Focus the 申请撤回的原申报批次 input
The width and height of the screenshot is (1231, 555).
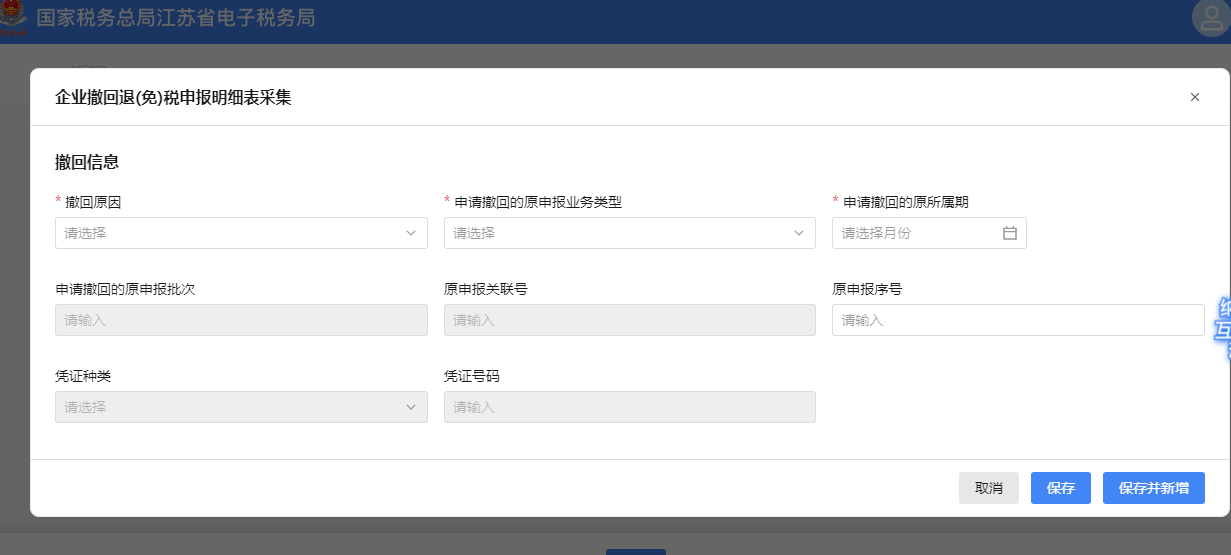pos(241,320)
